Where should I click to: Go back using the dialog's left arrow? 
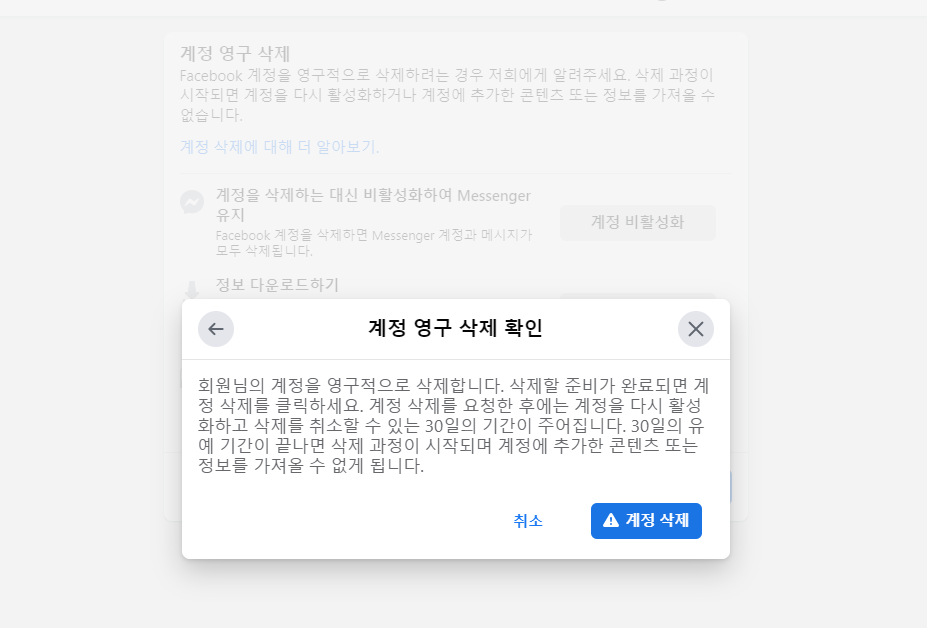coord(216,329)
